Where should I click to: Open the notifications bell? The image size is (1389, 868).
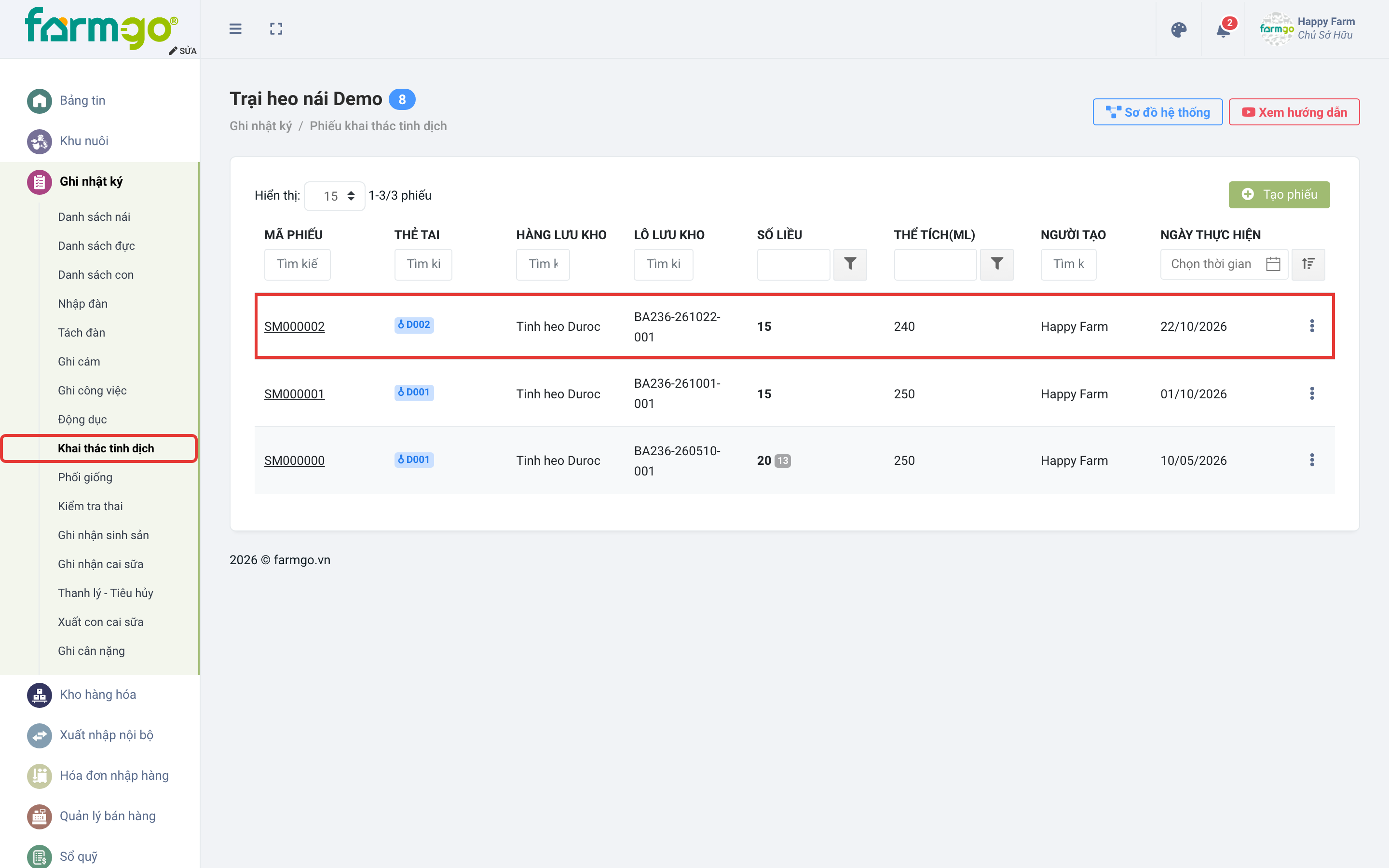[1223, 29]
